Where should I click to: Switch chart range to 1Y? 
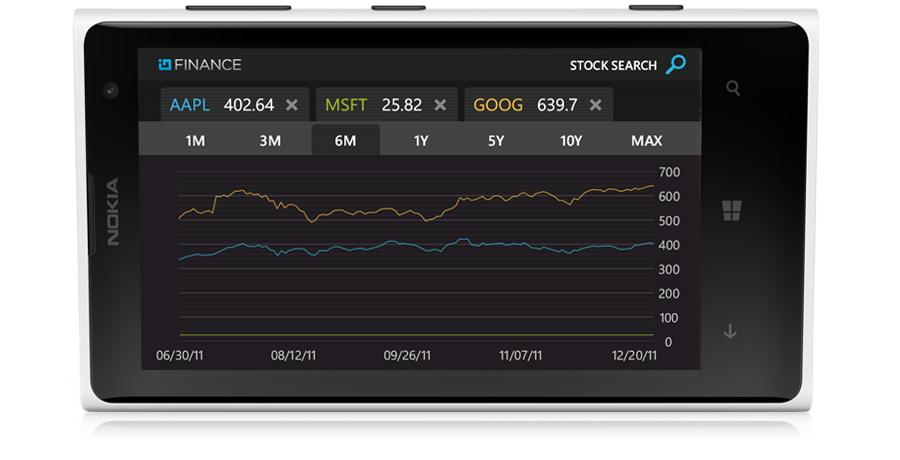click(421, 141)
